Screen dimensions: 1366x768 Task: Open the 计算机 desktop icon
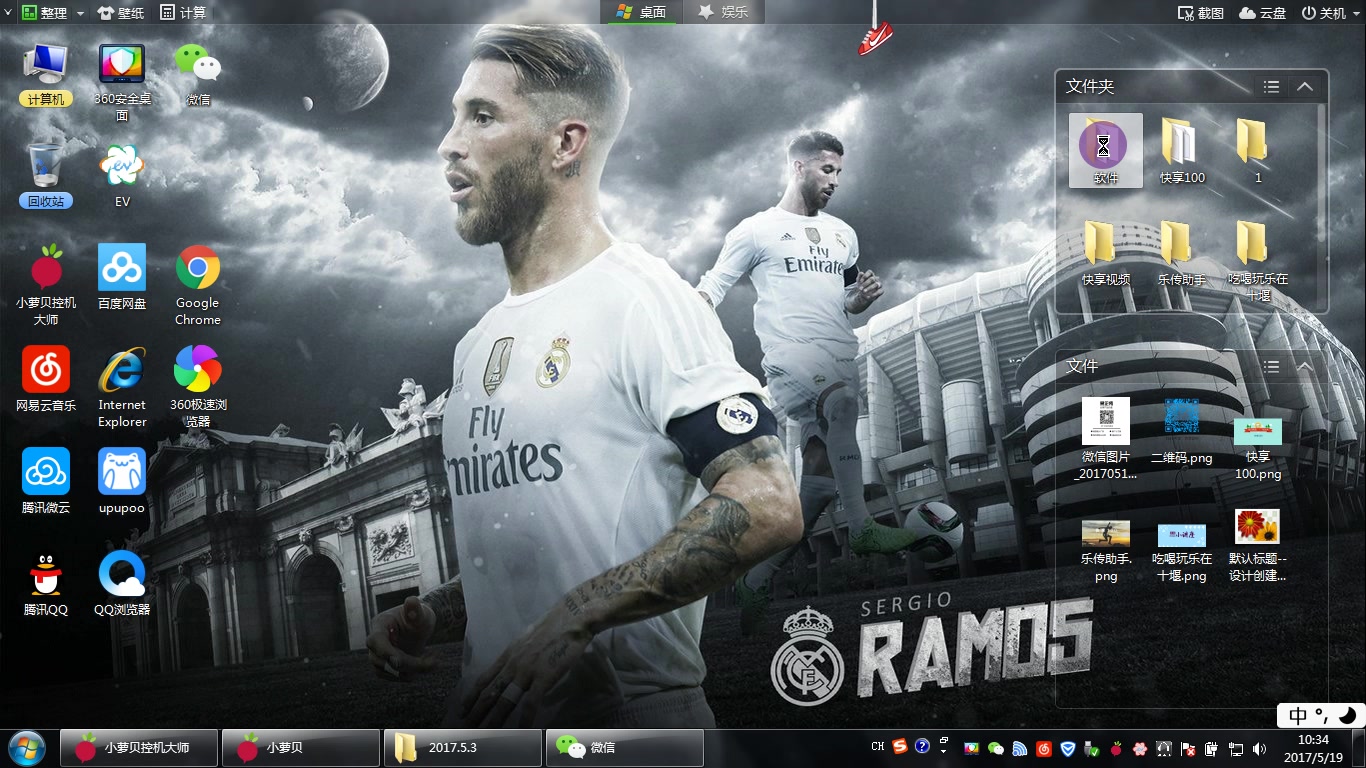pyautogui.click(x=46, y=75)
